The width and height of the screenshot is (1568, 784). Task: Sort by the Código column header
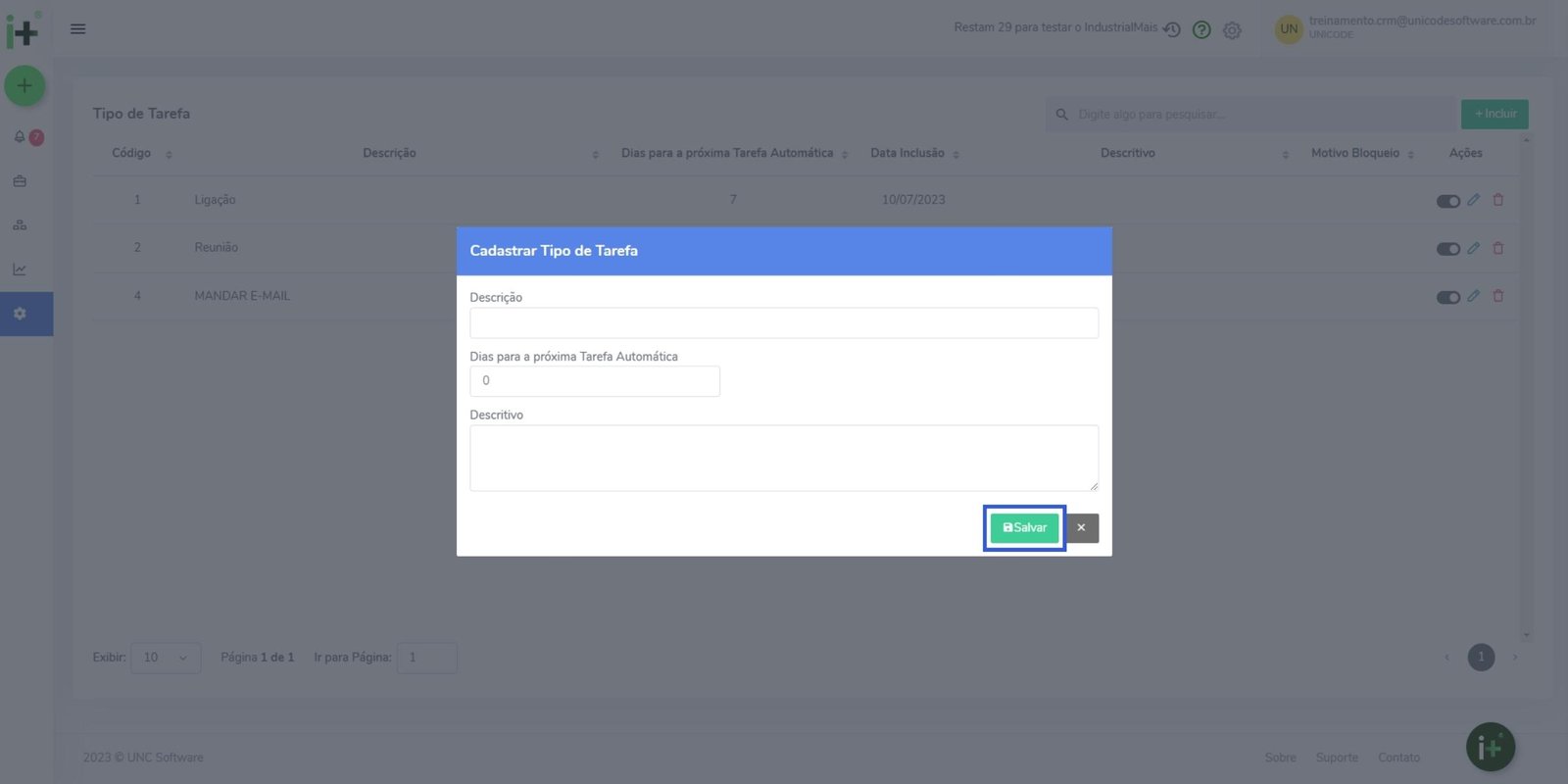point(131,153)
